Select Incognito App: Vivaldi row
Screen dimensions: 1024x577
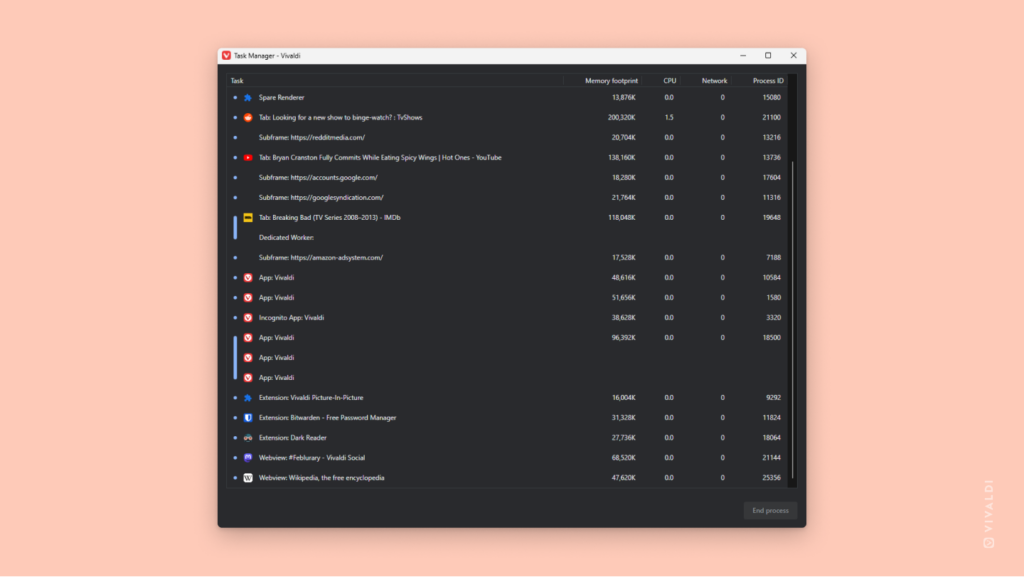click(x=507, y=318)
